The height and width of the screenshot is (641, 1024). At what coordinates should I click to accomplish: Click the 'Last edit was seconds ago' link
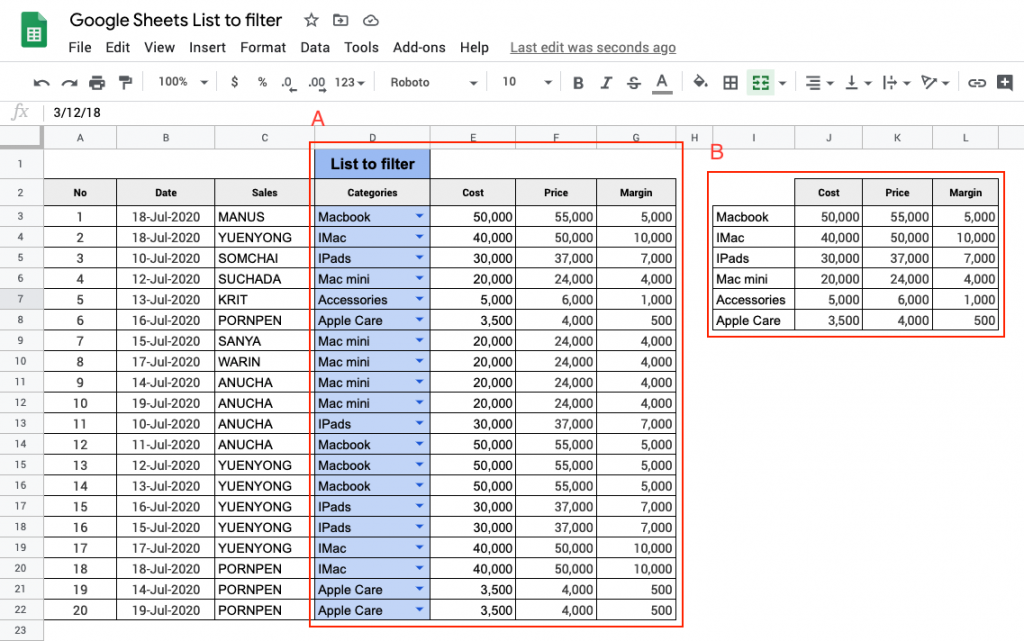click(592, 47)
